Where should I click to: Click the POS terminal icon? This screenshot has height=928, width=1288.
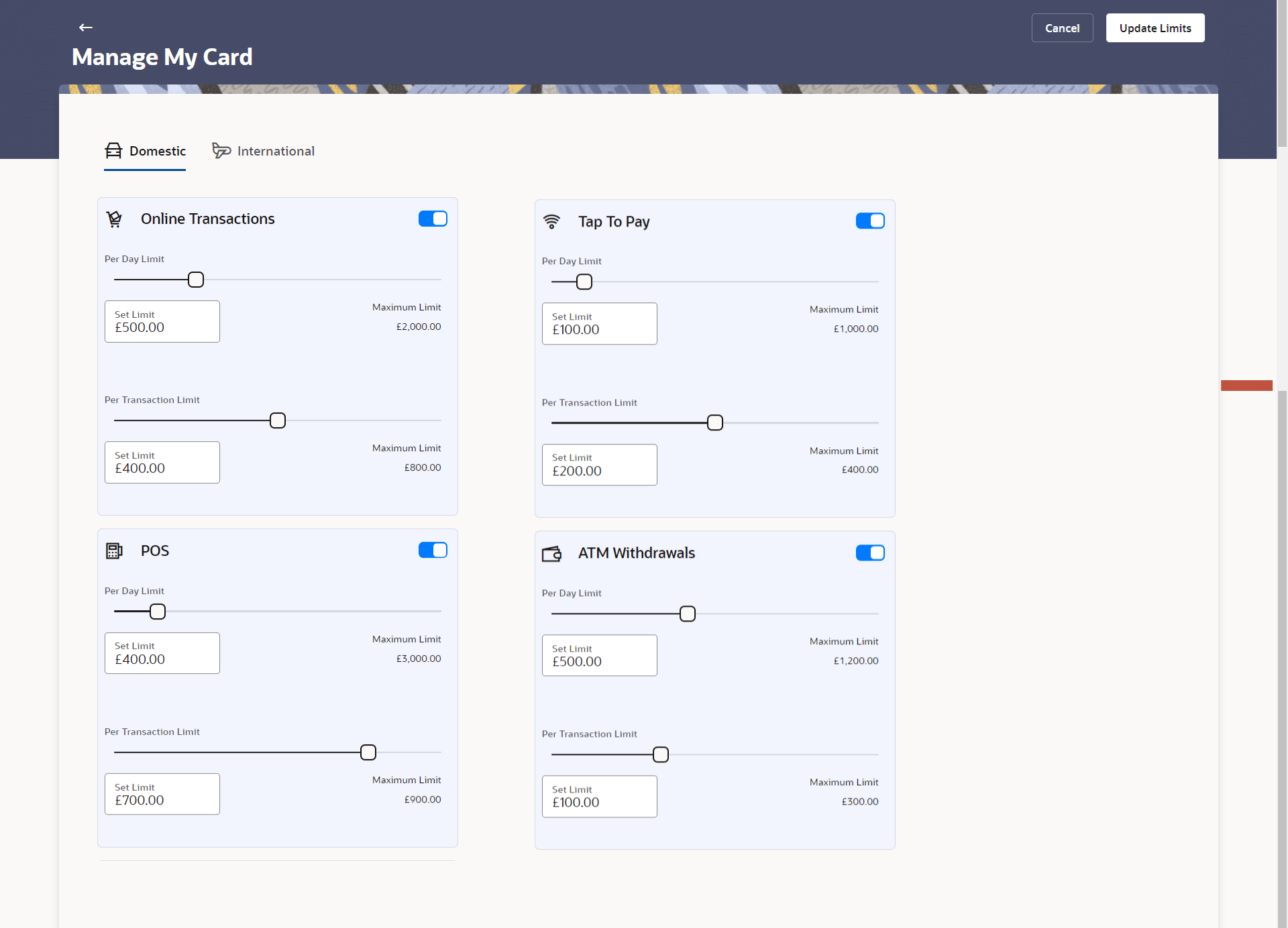tap(115, 551)
